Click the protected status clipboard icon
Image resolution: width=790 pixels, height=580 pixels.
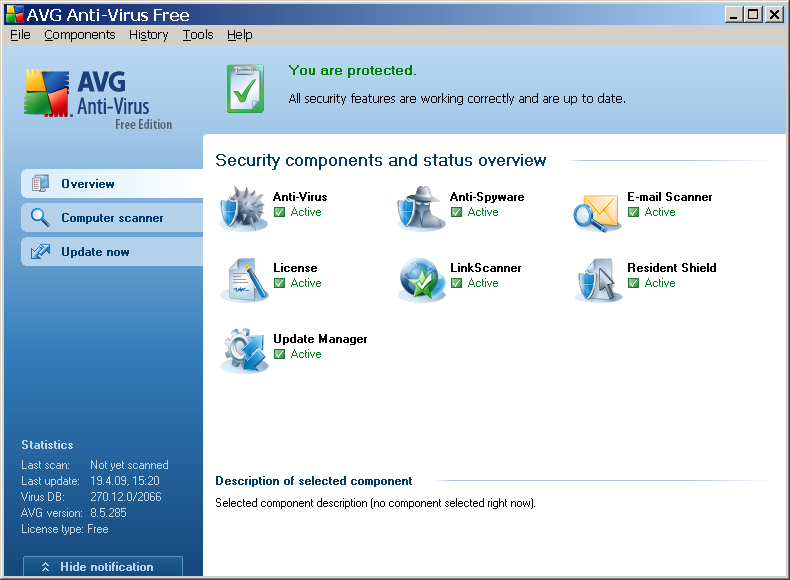point(245,89)
